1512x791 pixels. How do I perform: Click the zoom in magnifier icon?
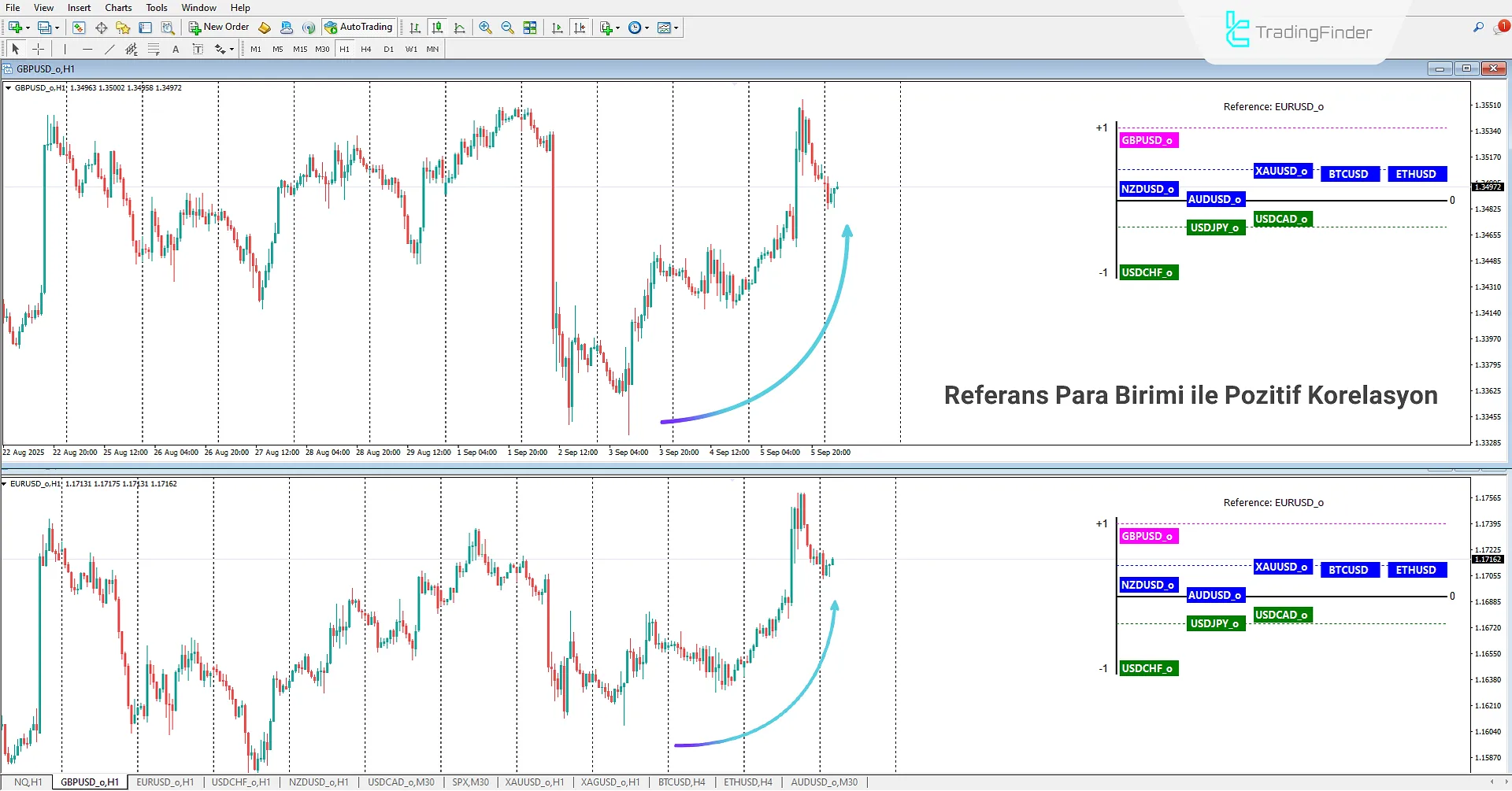coord(485,28)
